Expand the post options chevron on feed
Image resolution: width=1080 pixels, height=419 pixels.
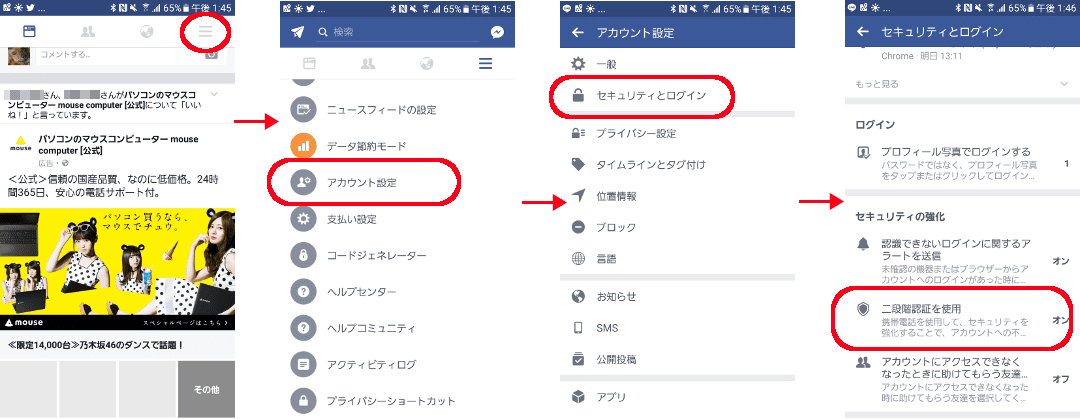tap(214, 94)
